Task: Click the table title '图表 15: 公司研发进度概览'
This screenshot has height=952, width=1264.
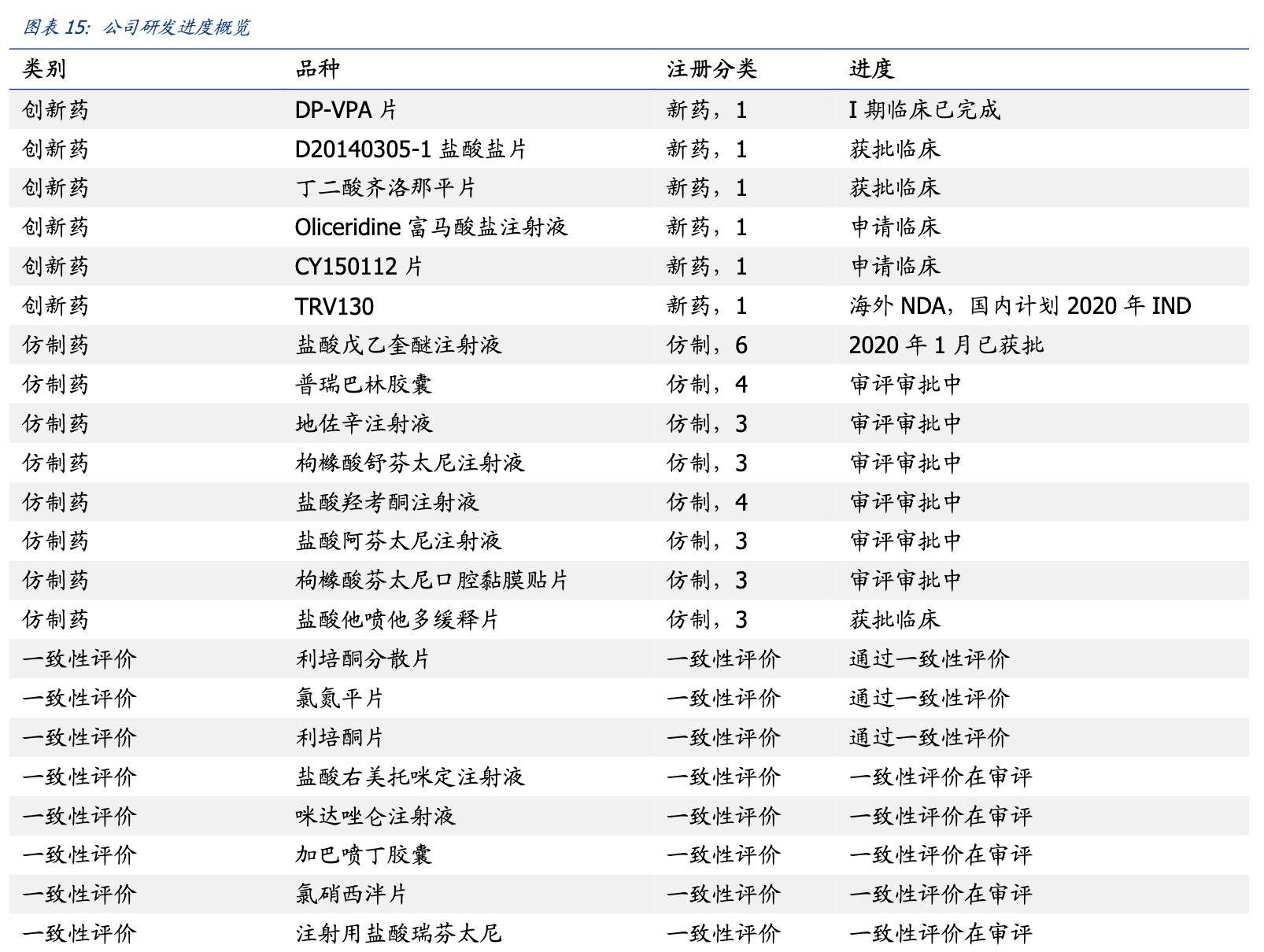Action: [x=136, y=28]
